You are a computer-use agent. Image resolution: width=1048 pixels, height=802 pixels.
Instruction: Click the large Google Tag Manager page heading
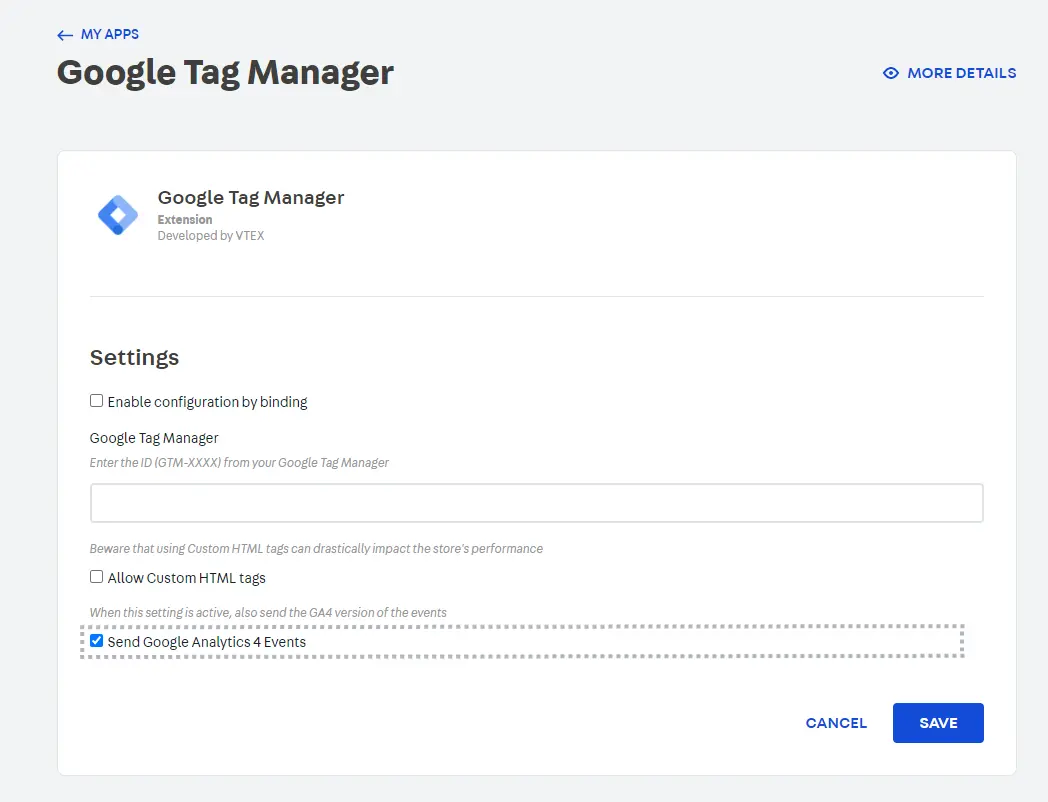225,73
